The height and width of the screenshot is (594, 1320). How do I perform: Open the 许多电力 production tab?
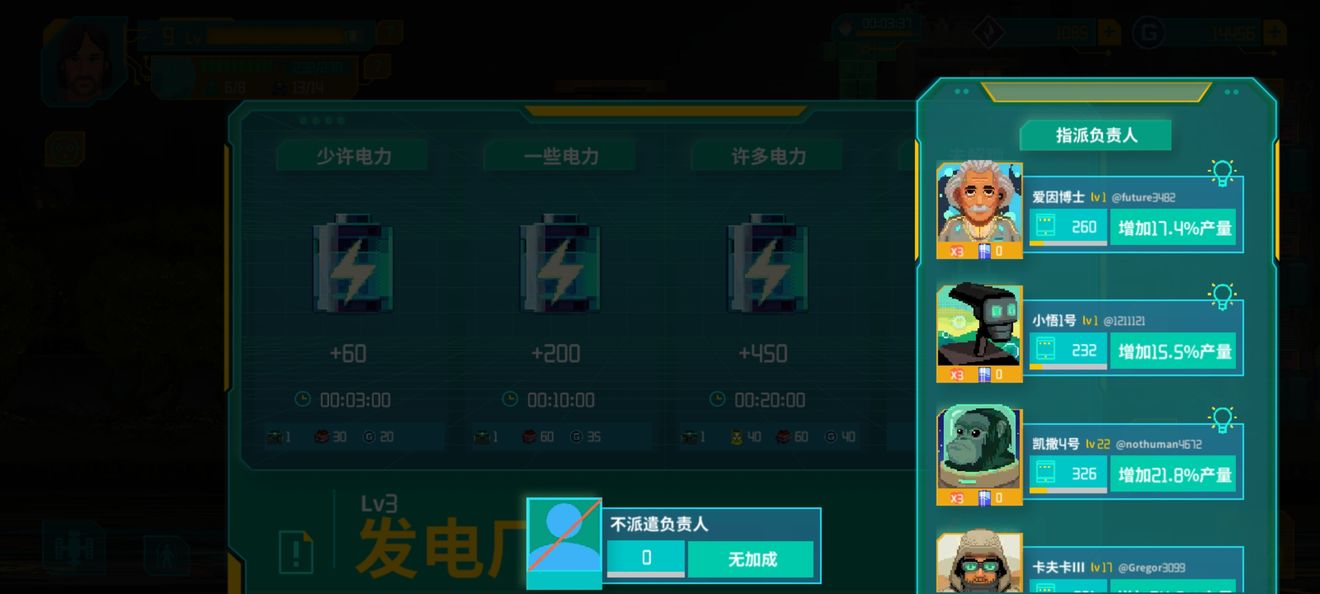click(x=767, y=156)
